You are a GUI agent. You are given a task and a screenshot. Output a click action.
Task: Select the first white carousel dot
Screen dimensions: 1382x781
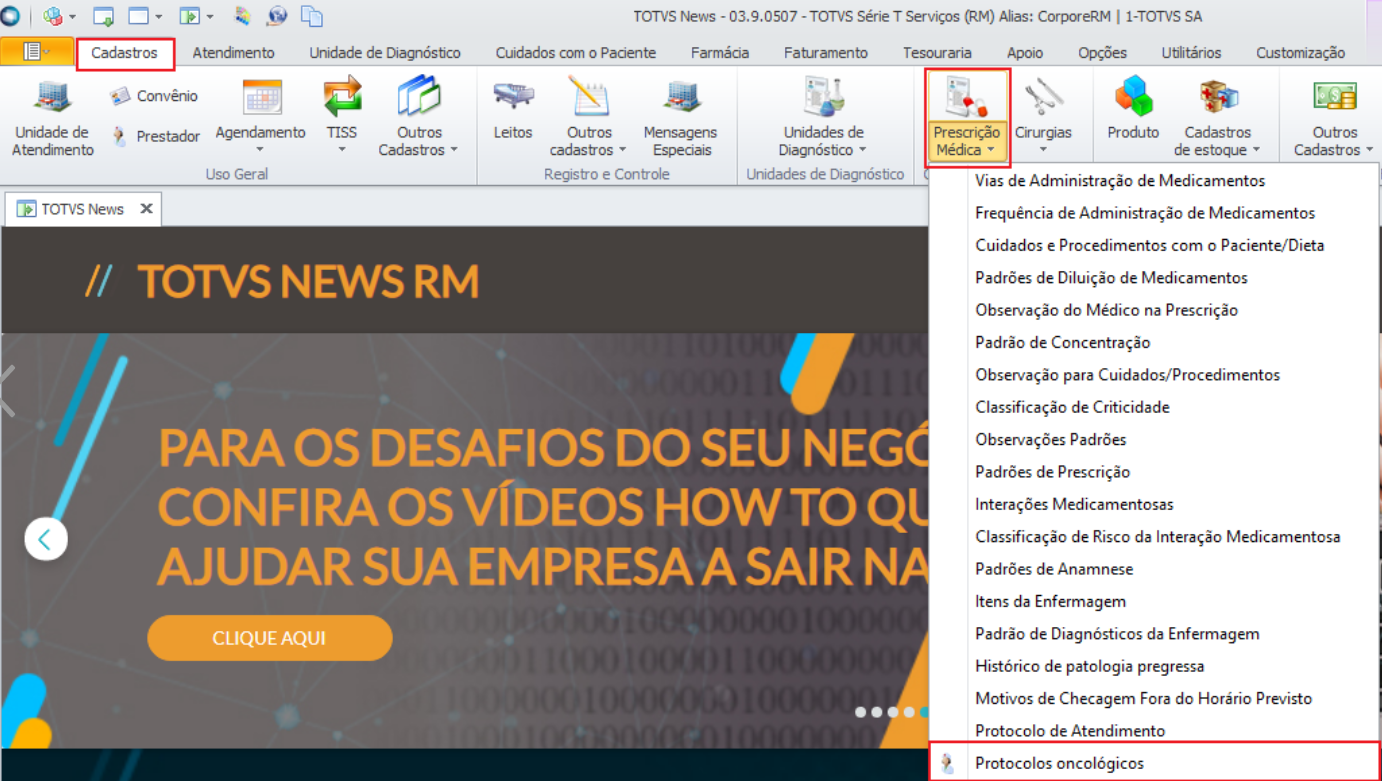coord(861,712)
